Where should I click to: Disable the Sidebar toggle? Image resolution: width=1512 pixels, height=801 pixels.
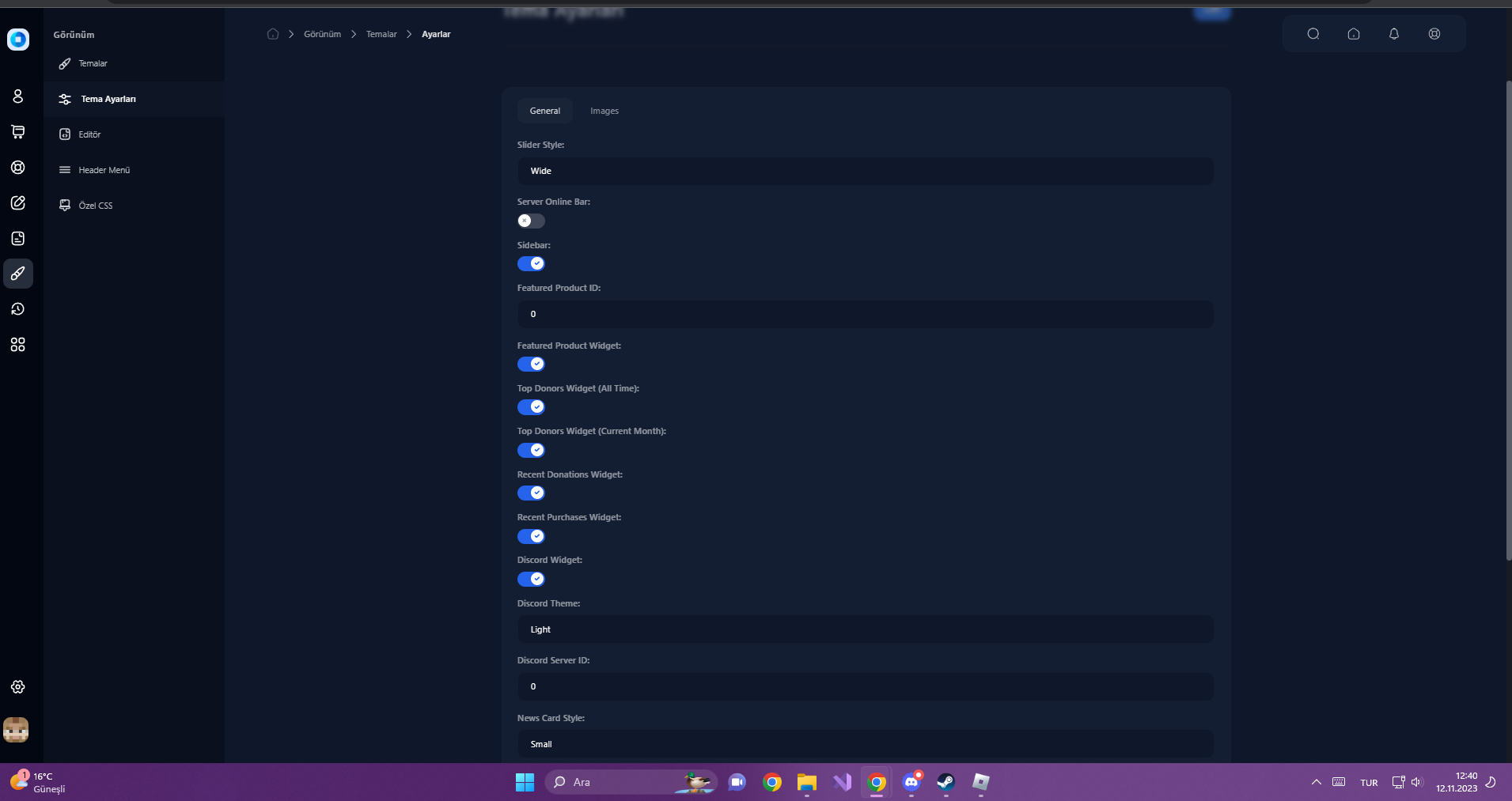coord(531,263)
